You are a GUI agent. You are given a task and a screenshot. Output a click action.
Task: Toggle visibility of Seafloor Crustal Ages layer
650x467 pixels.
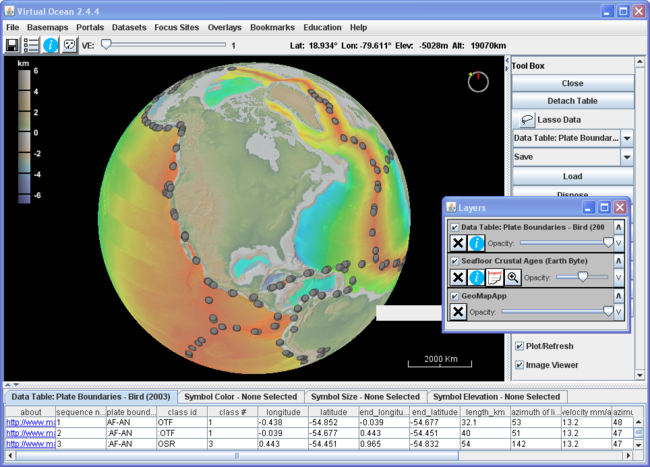pos(454,261)
